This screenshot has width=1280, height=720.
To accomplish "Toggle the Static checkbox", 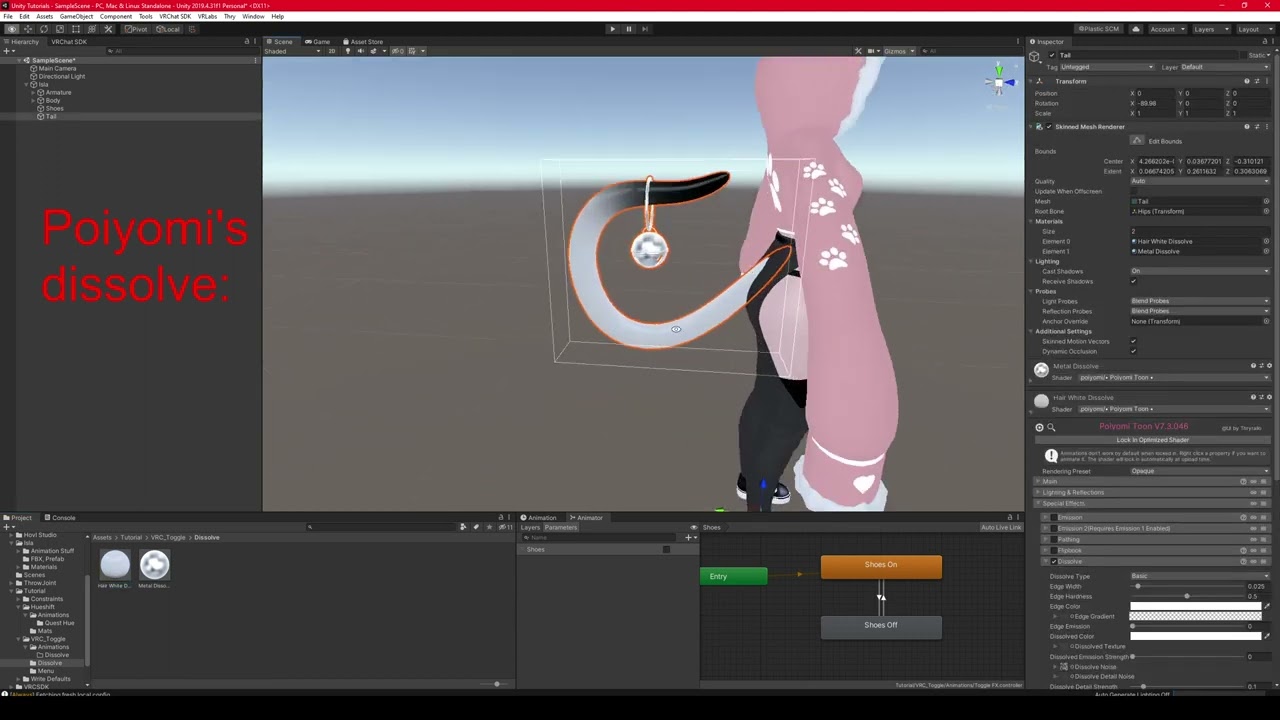I will click(1242, 55).
